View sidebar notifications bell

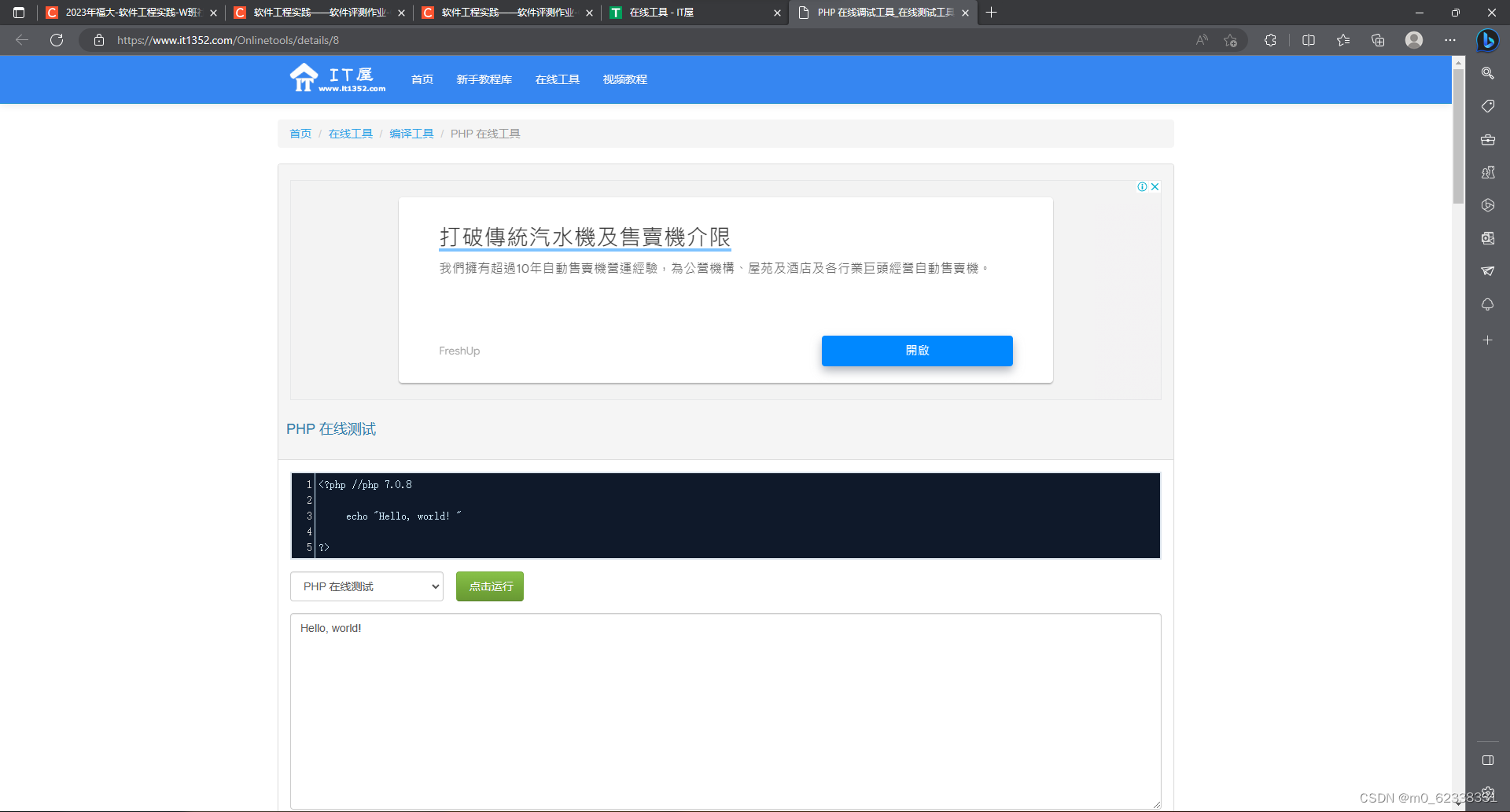tap(1487, 304)
